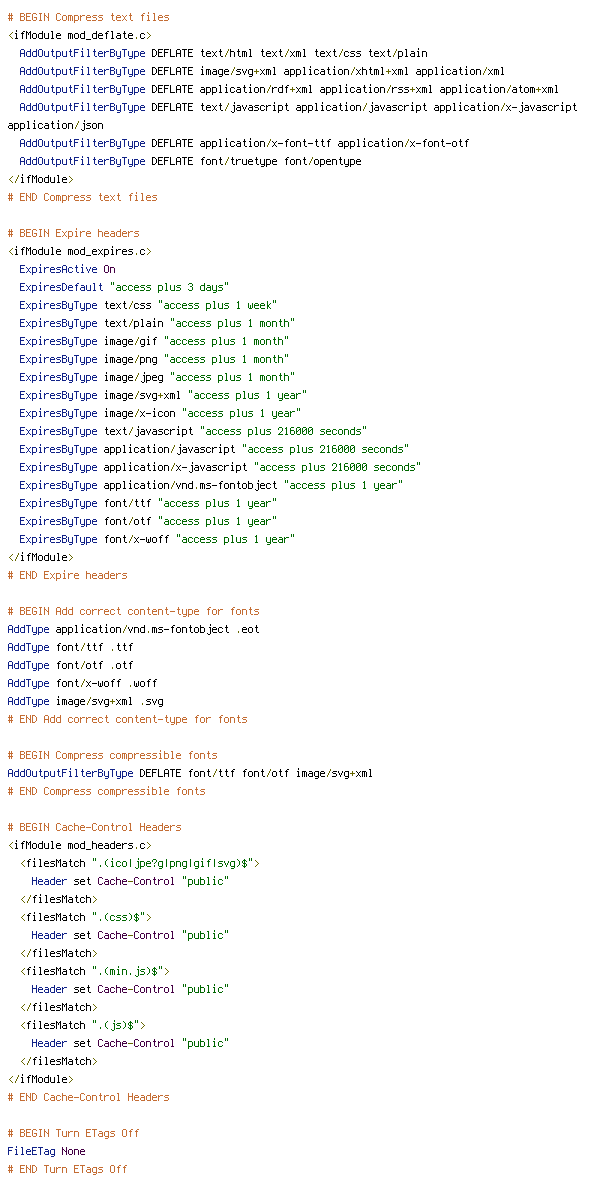This screenshot has height=1186, width=600.
Task: Click the FileETag None directive
Action: 46,1151
